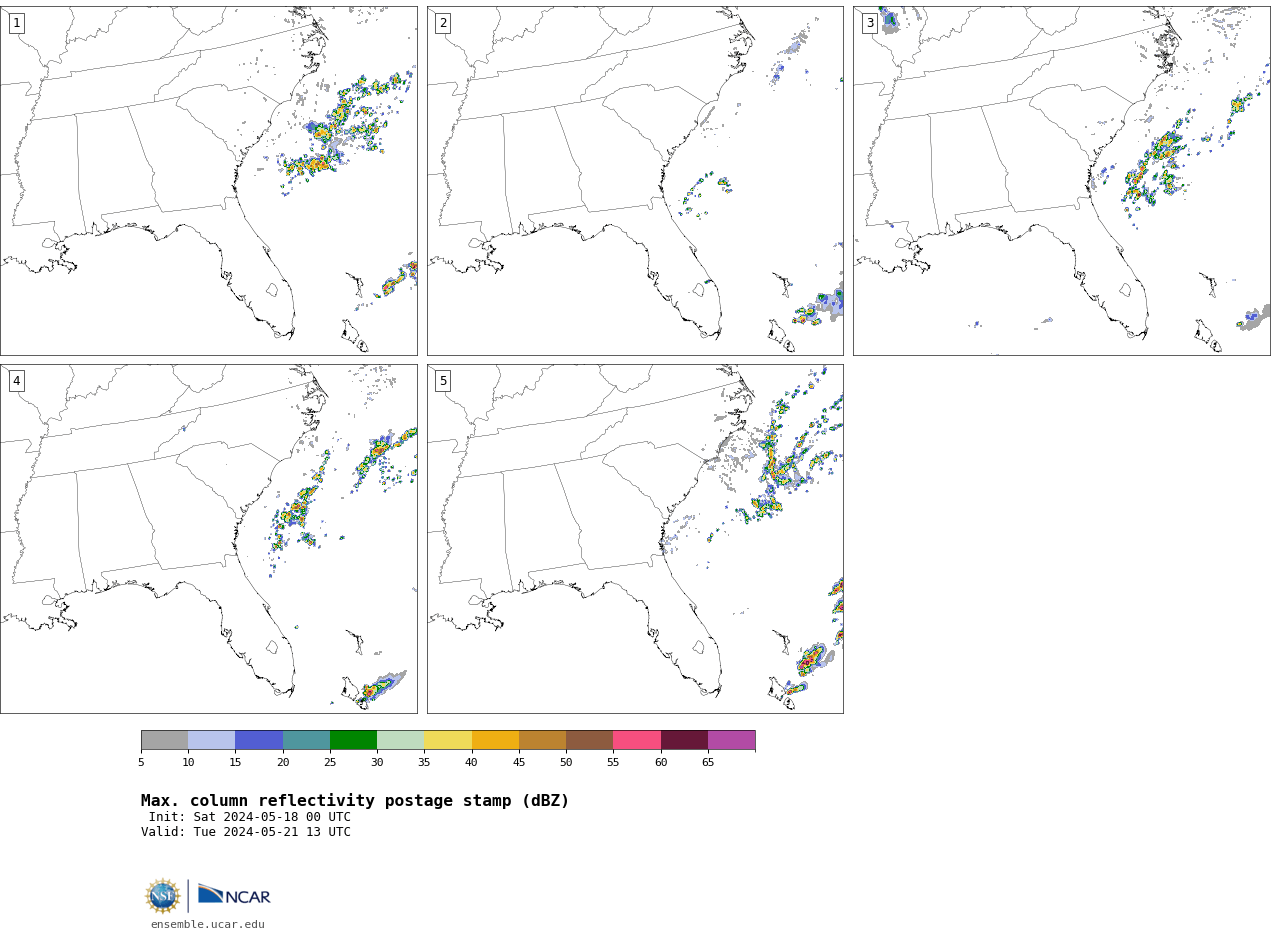Click the teal 20-25 dBZ swatch

[x=306, y=740]
